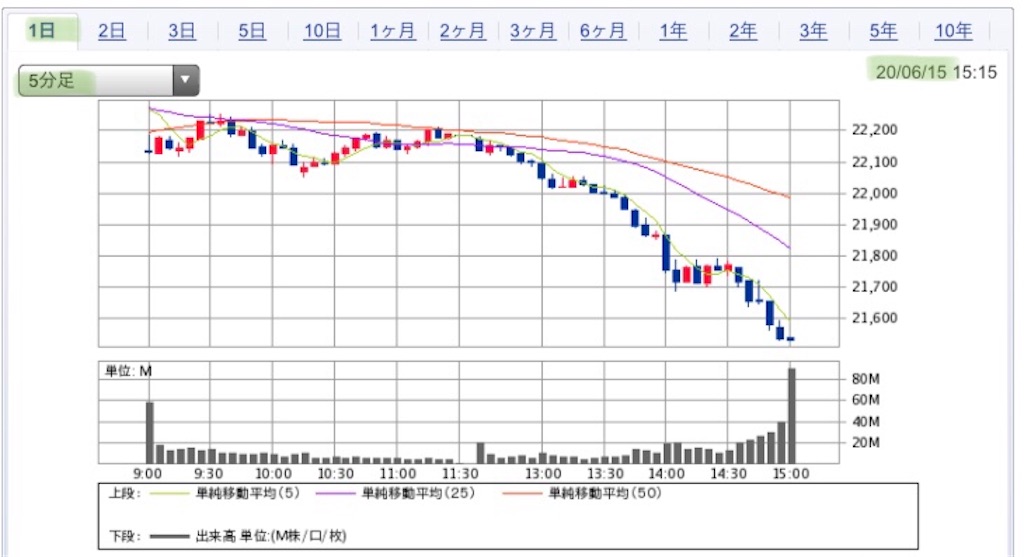The image size is (1024, 557).
Task: Click the 21,600 price axis label
Action: pyautogui.click(x=874, y=318)
